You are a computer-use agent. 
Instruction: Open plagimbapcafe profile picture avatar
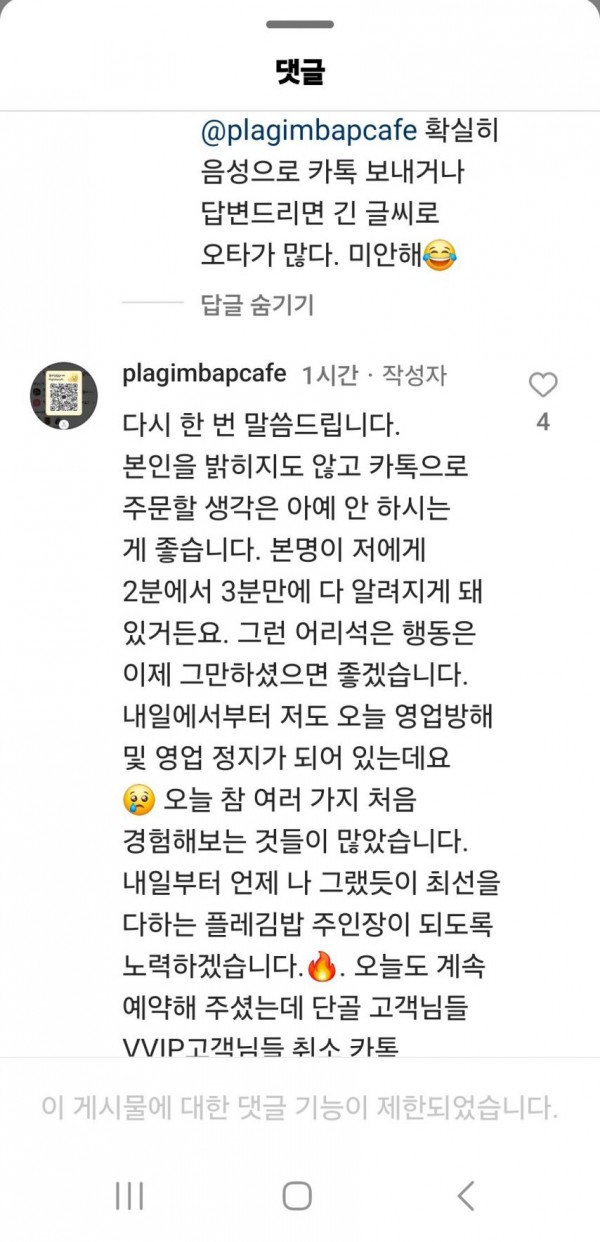pos(64,396)
